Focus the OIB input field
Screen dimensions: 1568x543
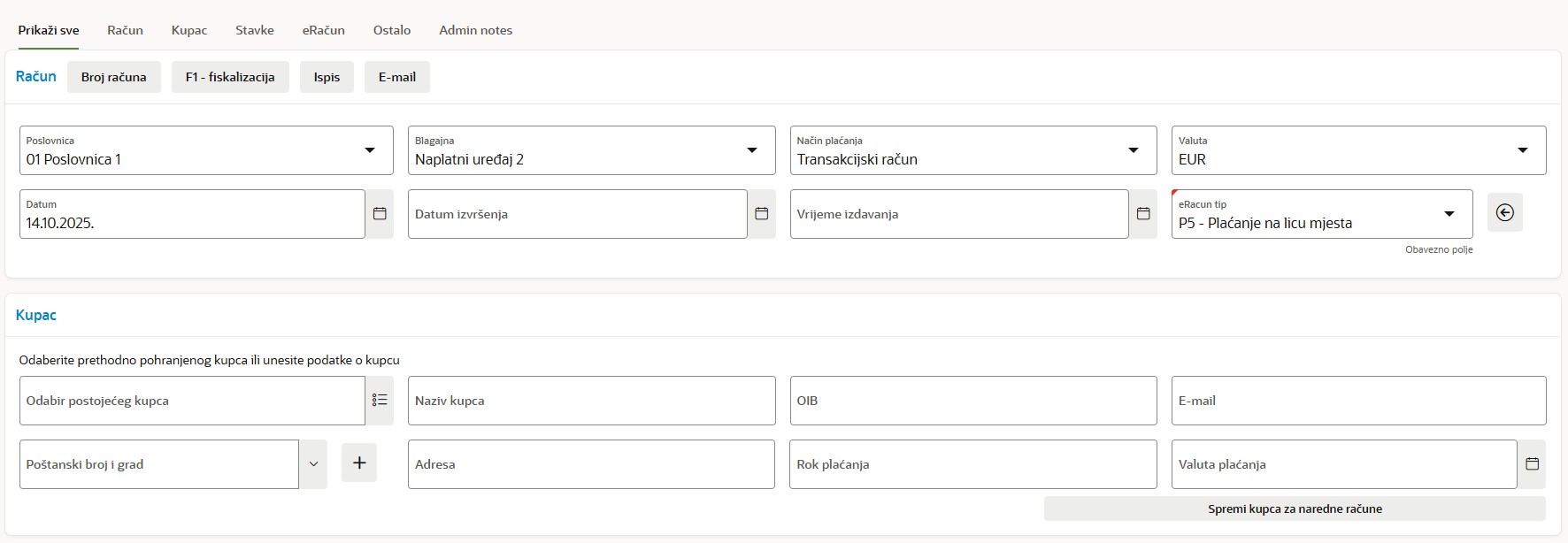pos(972,401)
